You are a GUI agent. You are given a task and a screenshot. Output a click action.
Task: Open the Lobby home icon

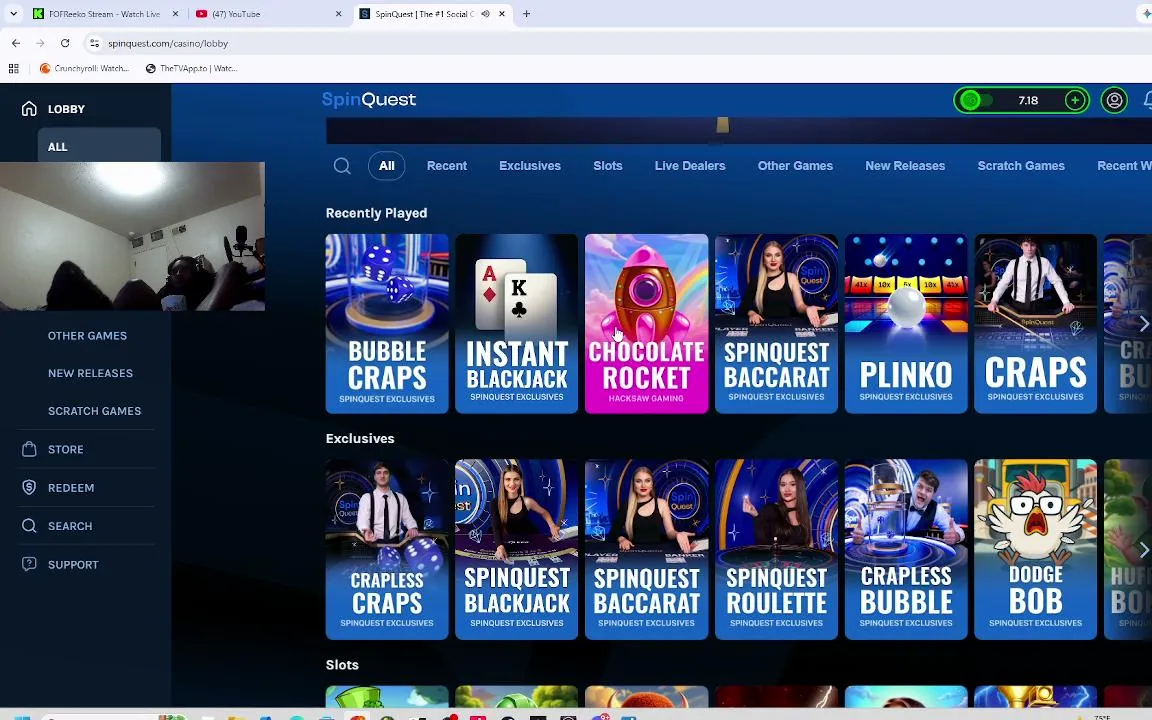pyautogui.click(x=29, y=109)
